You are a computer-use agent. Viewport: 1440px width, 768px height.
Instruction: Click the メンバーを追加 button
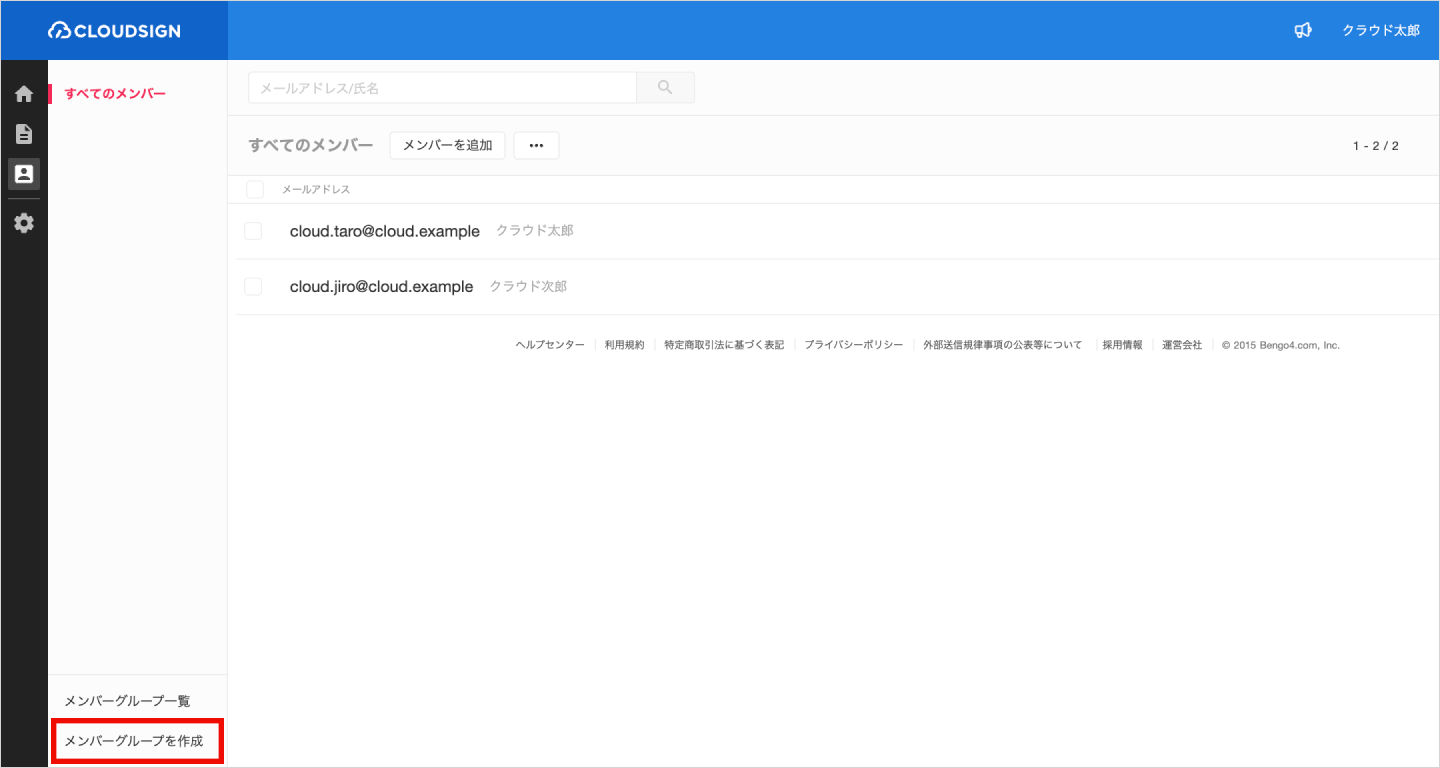447,146
